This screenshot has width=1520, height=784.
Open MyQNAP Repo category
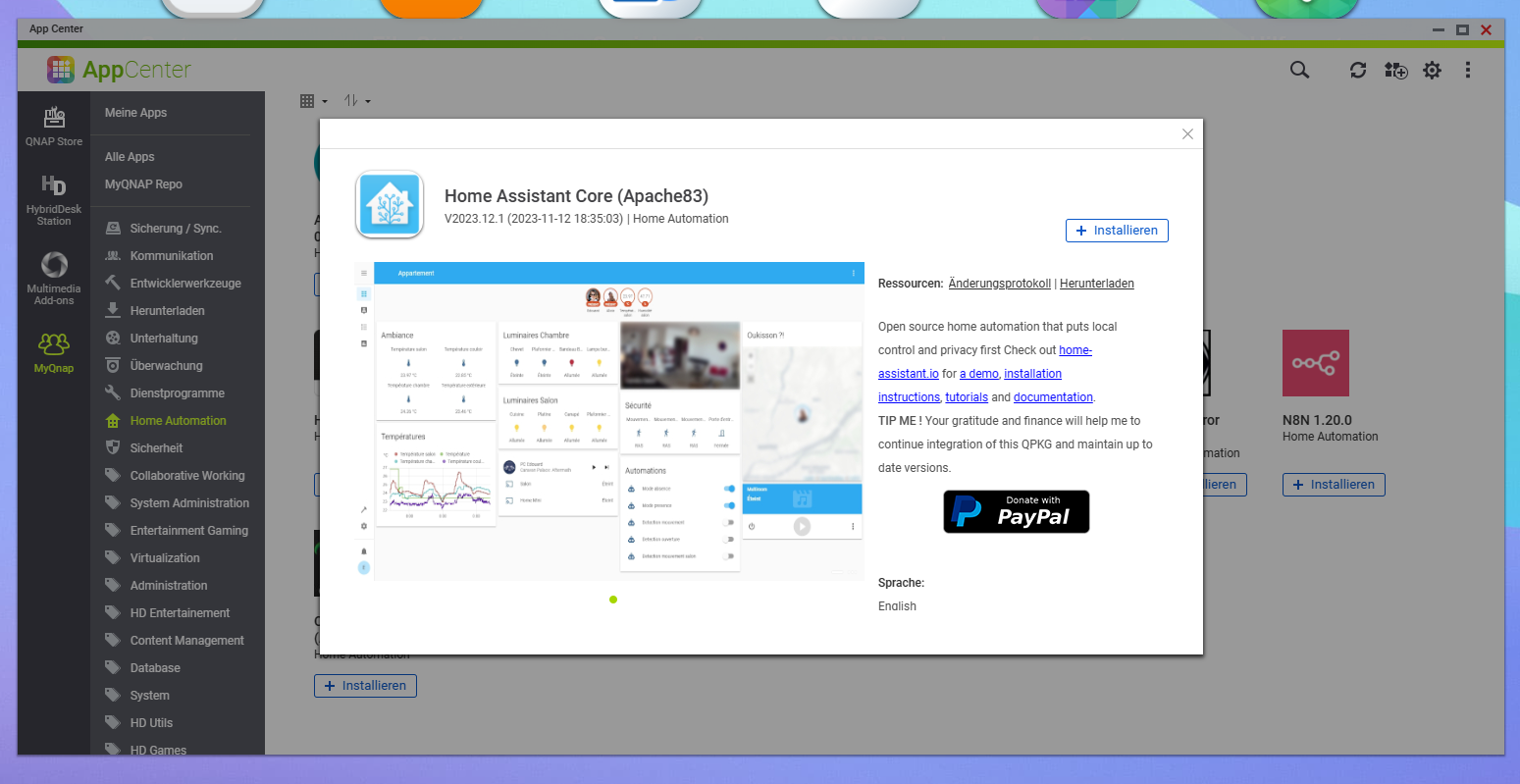click(143, 184)
